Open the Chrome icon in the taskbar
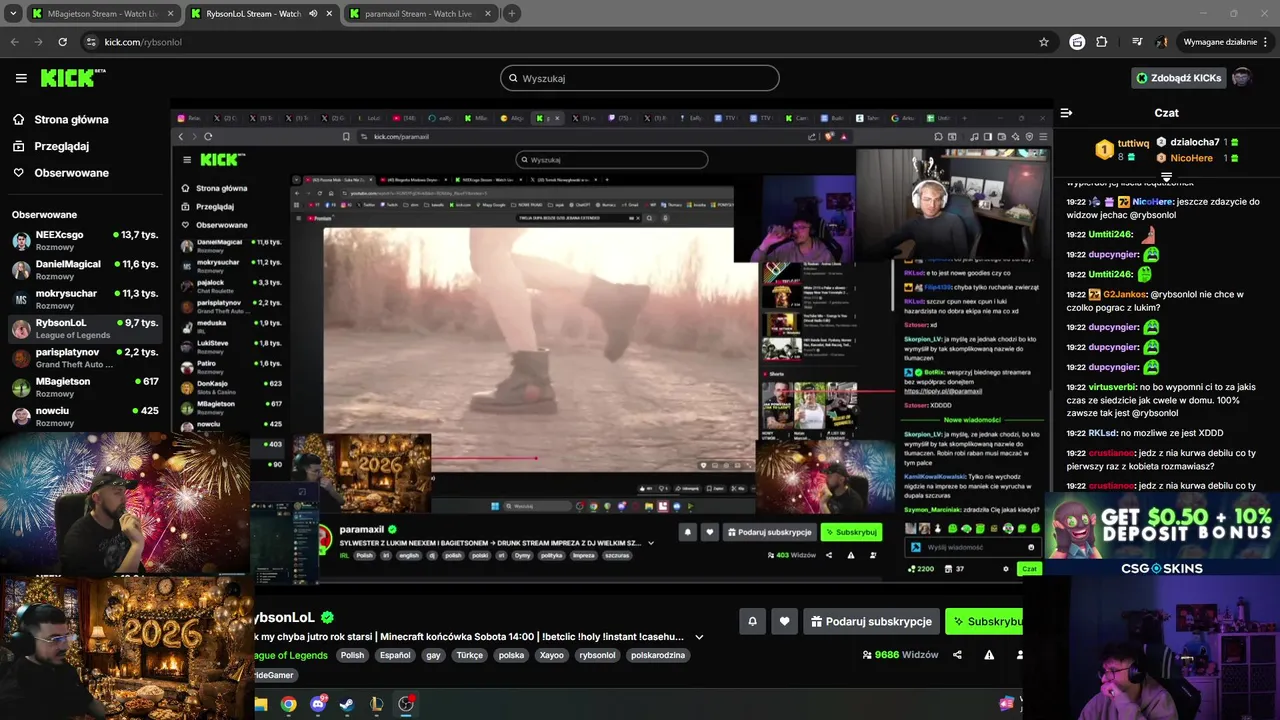Screen dimensions: 1280x720 288,704
